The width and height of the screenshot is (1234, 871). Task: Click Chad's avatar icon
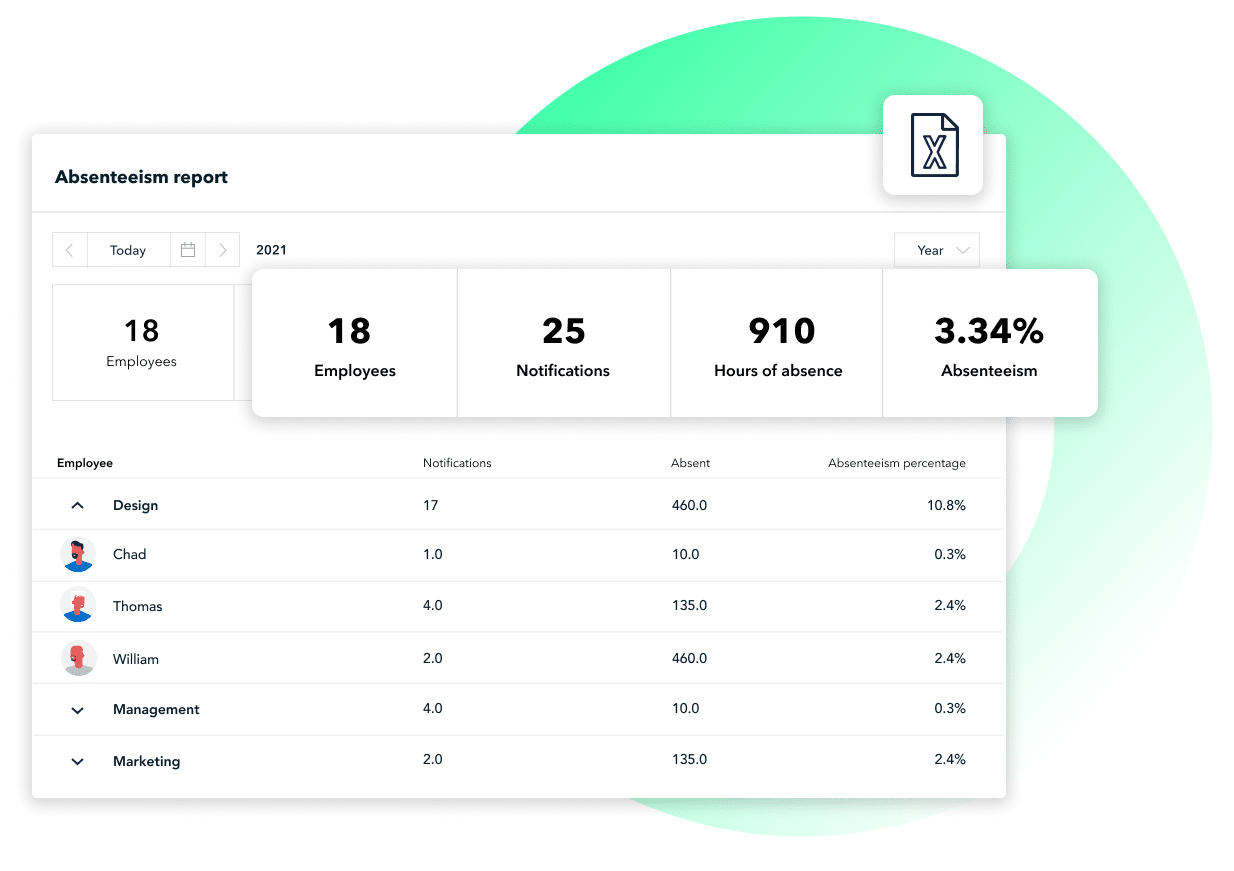pos(78,554)
